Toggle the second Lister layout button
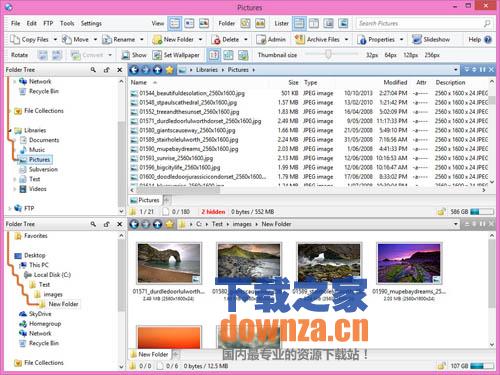The width and height of the screenshot is (500, 375). [x=314, y=23]
